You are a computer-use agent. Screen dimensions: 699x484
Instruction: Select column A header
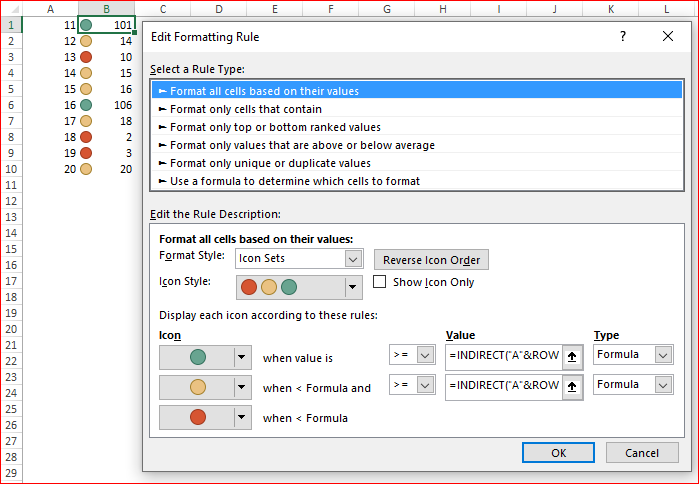[50, 9]
